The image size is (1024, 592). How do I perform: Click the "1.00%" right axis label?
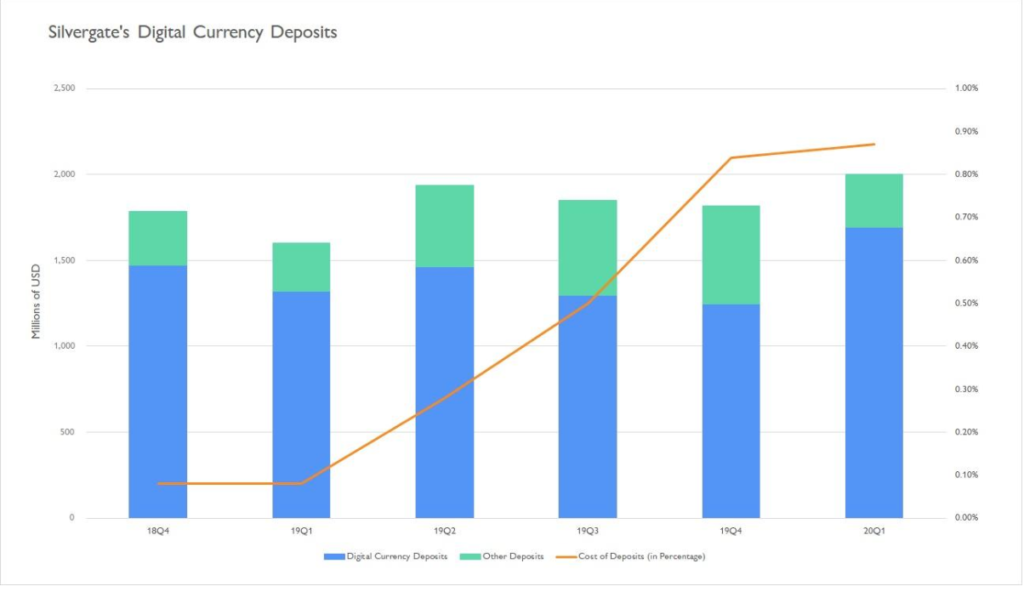(967, 88)
